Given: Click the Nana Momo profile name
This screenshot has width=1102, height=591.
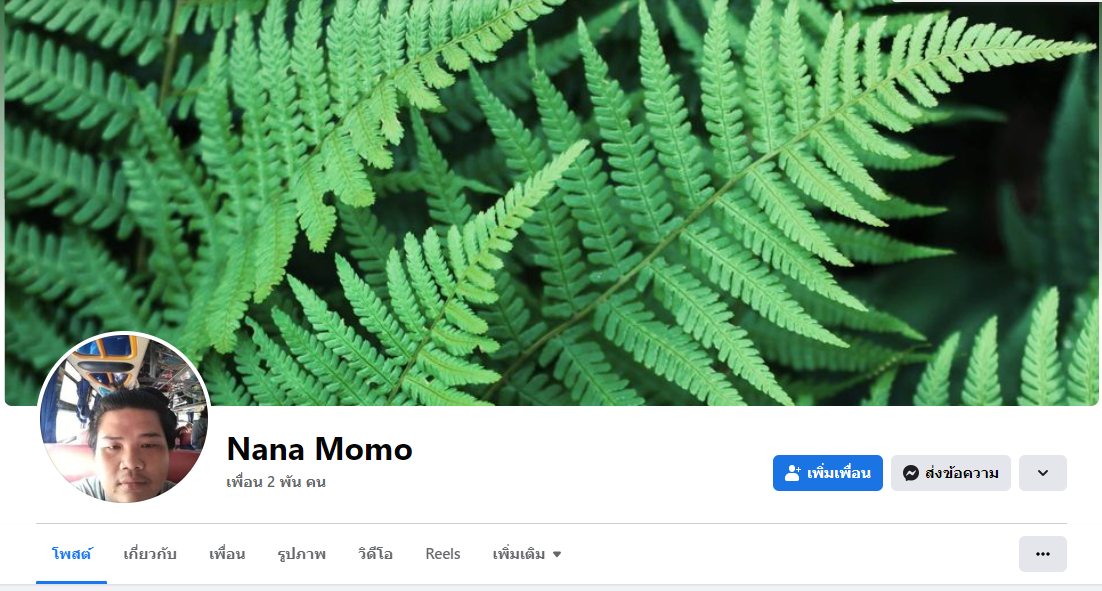Looking at the screenshot, I should click(320, 449).
